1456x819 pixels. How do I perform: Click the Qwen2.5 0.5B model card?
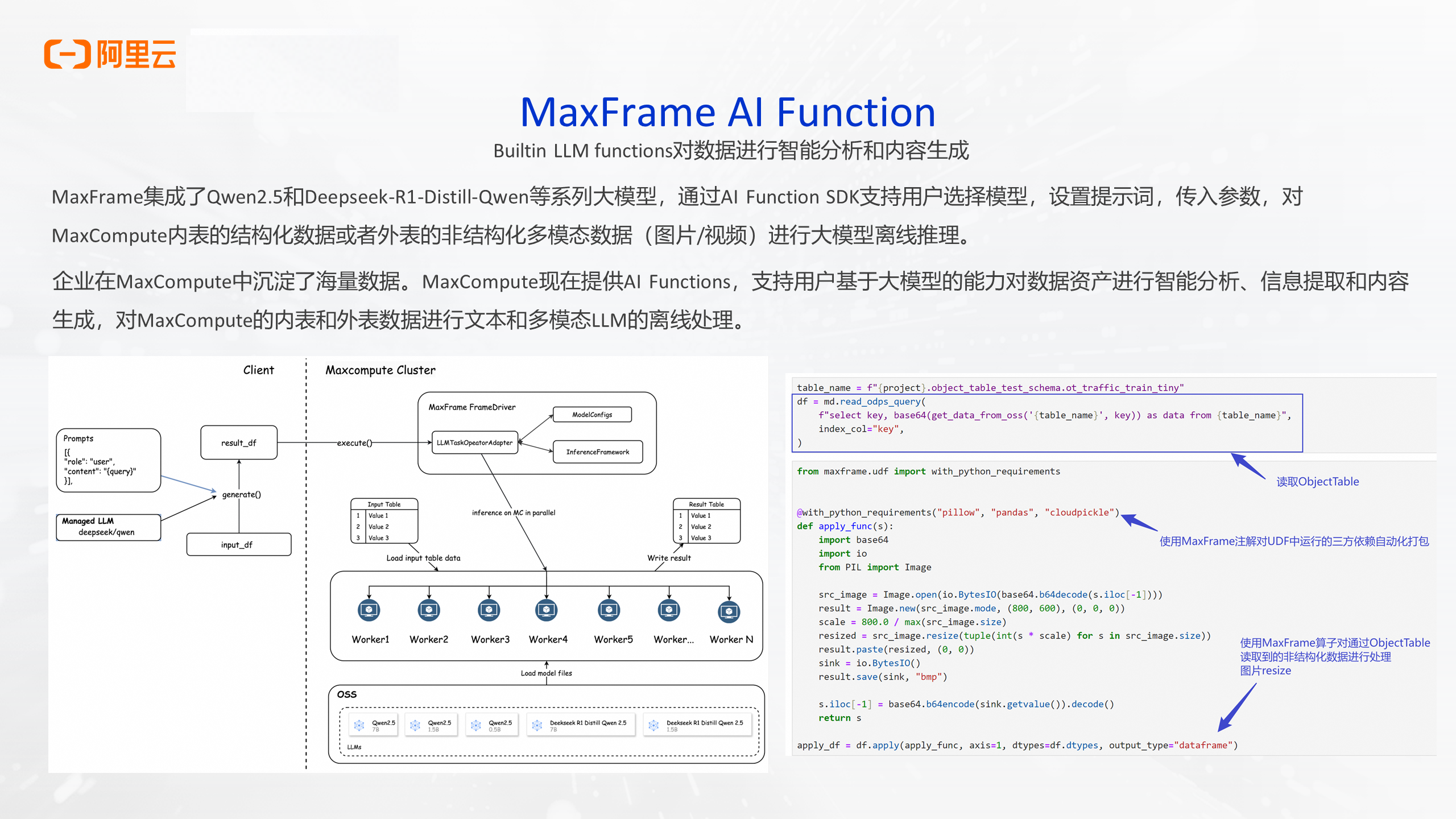[492, 725]
